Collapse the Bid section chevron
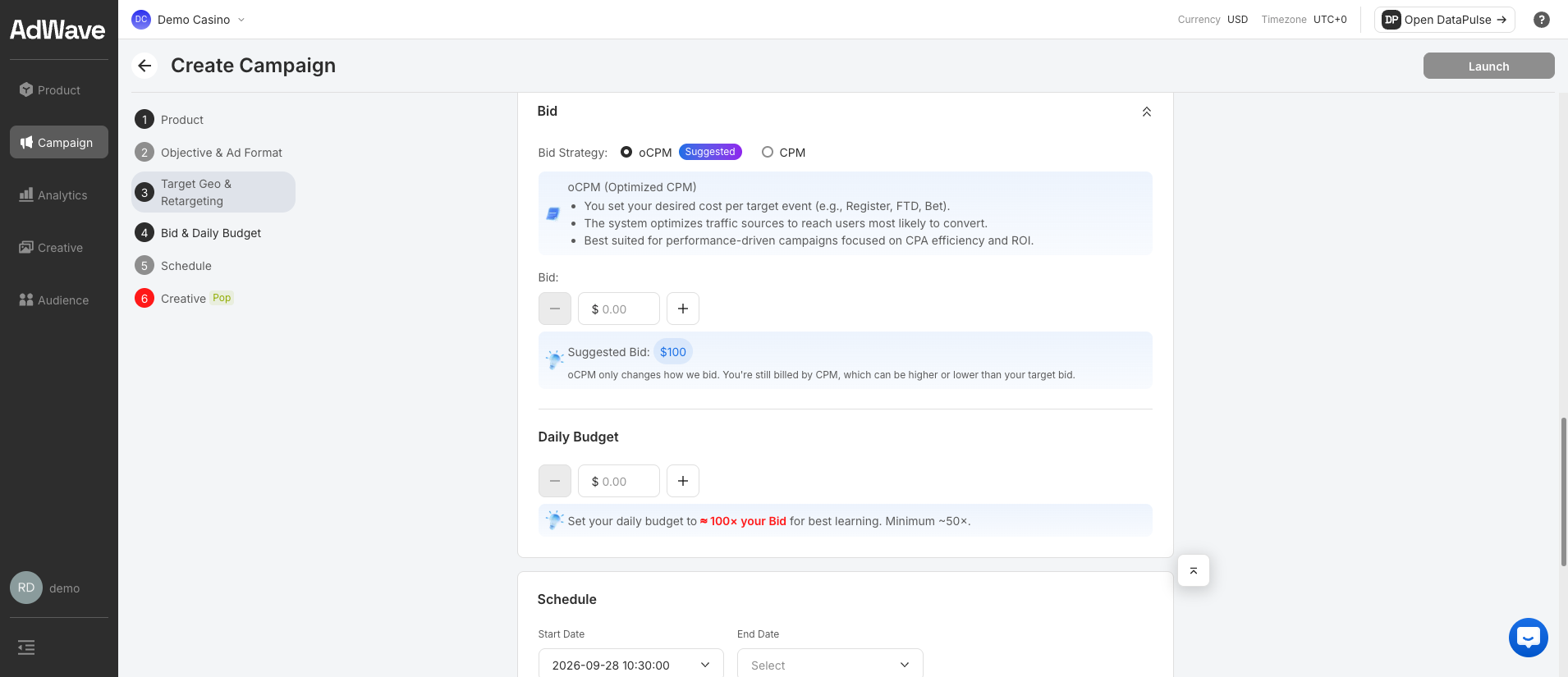Viewport: 1568px width, 677px height. tap(1146, 112)
